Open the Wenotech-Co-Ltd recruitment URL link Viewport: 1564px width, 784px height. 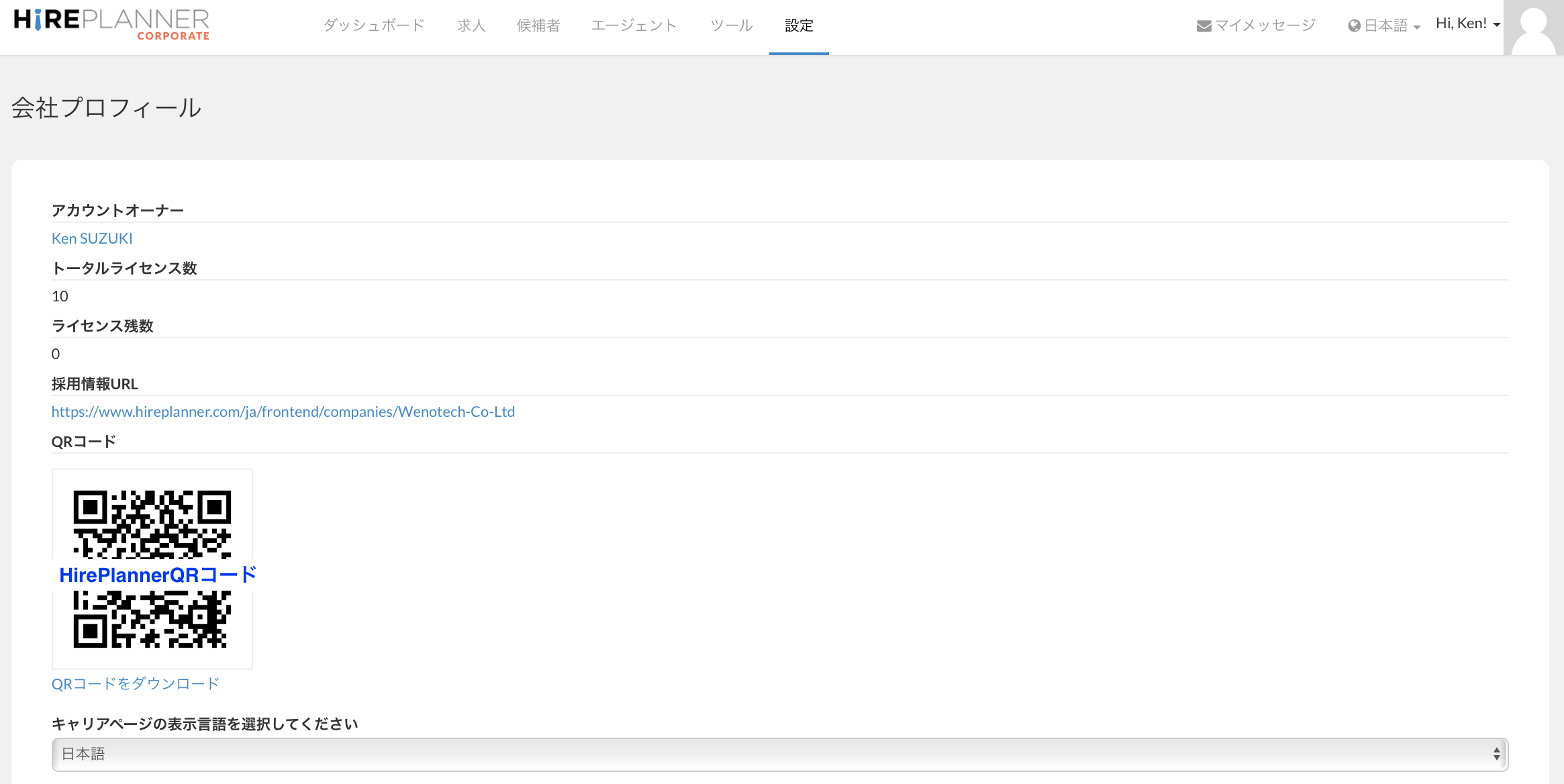283,411
